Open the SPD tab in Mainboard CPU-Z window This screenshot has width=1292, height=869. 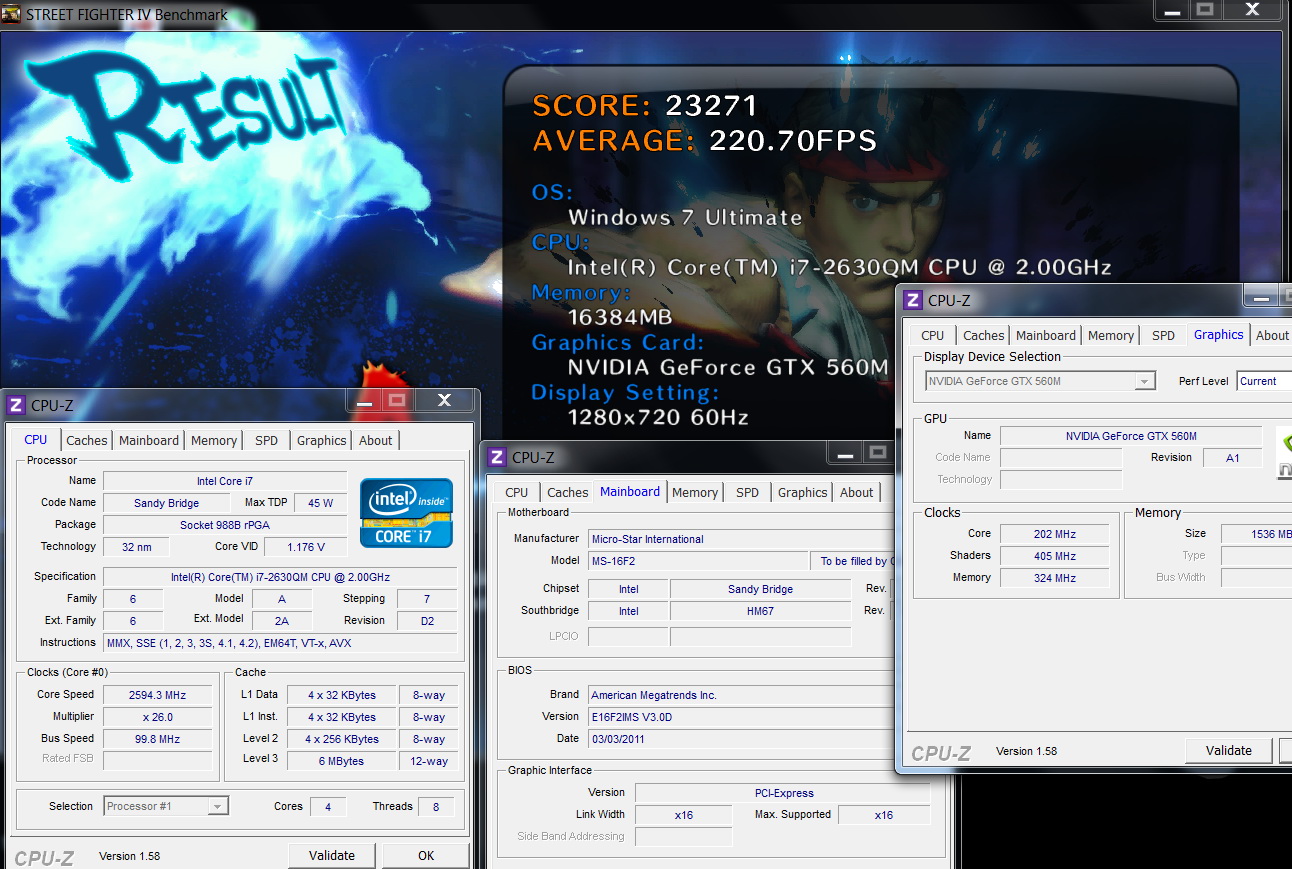[x=747, y=492]
